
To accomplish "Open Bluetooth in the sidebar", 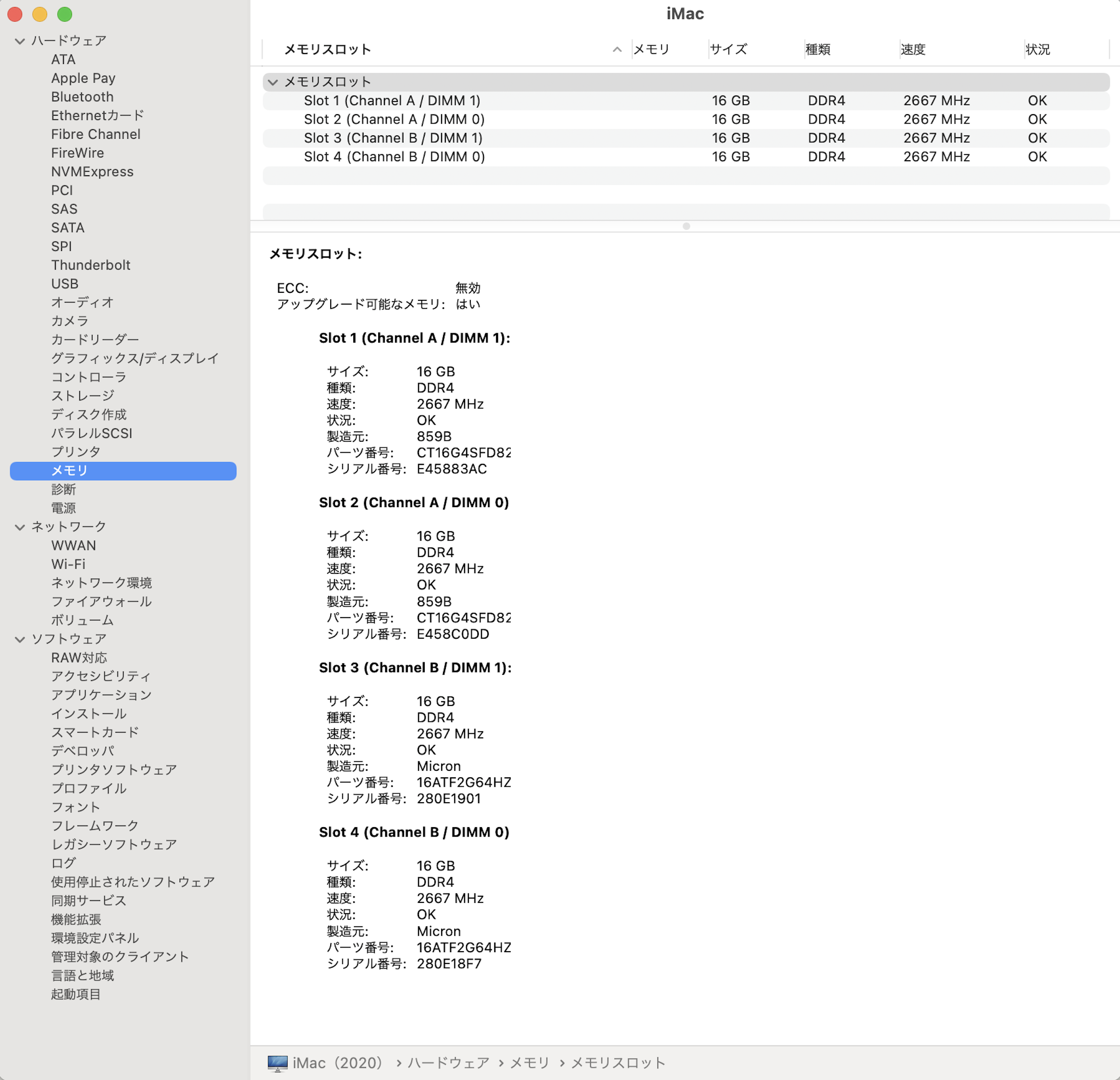I will (x=82, y=97).
